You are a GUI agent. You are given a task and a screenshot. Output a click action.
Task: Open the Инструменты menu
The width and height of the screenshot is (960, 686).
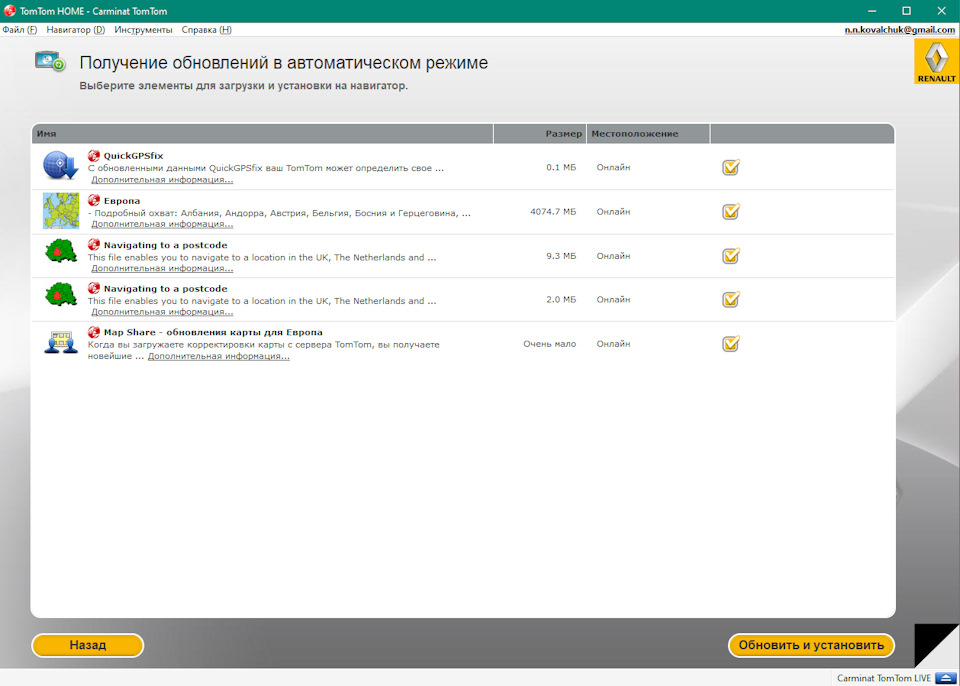(143, 29)
